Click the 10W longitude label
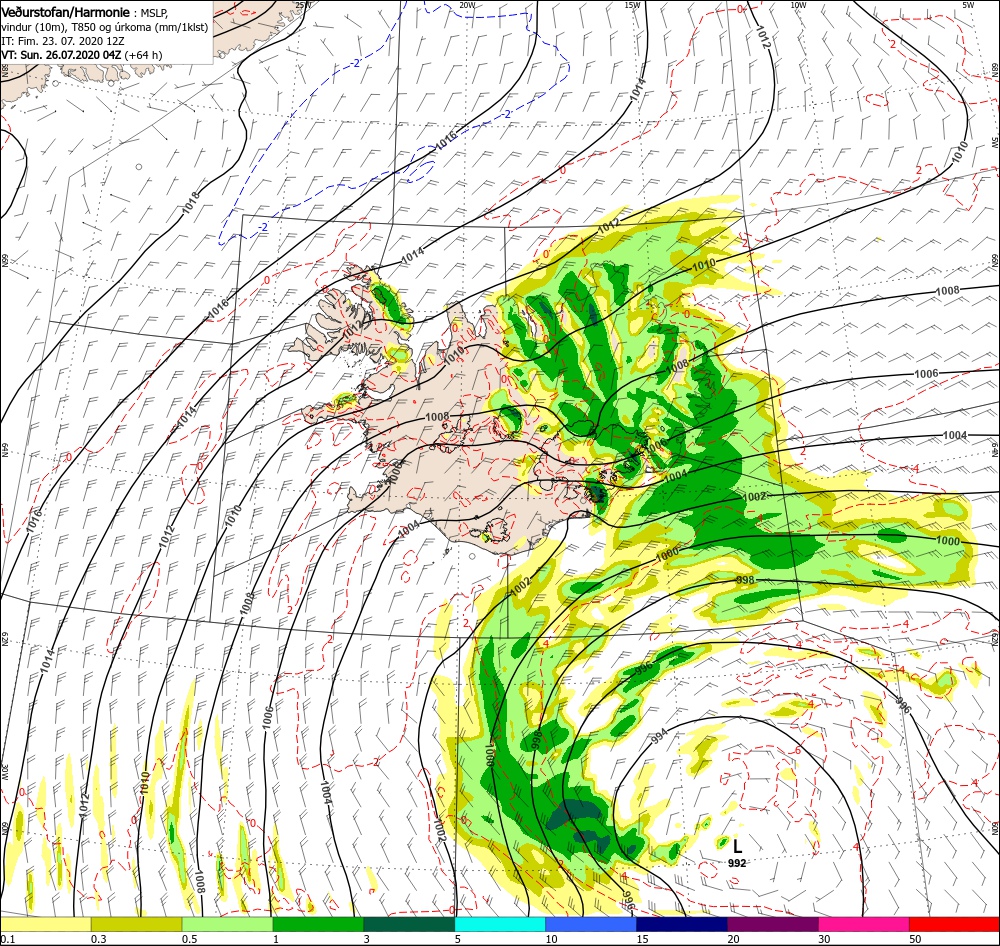Viewport: 1000px width, 946px height. coord(798,4)
